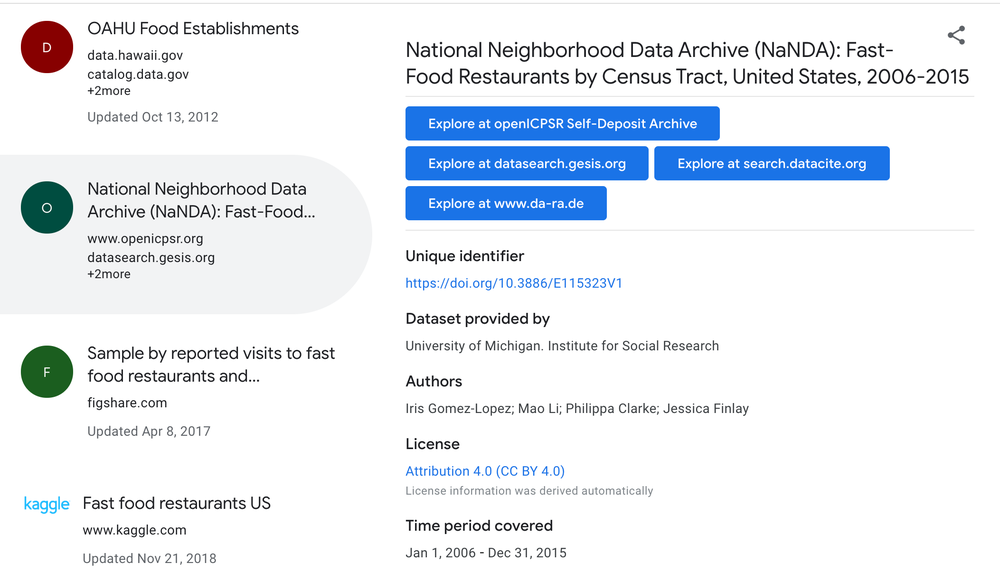Open Explore at datasearch.gesis.org

tap(527, 163)
